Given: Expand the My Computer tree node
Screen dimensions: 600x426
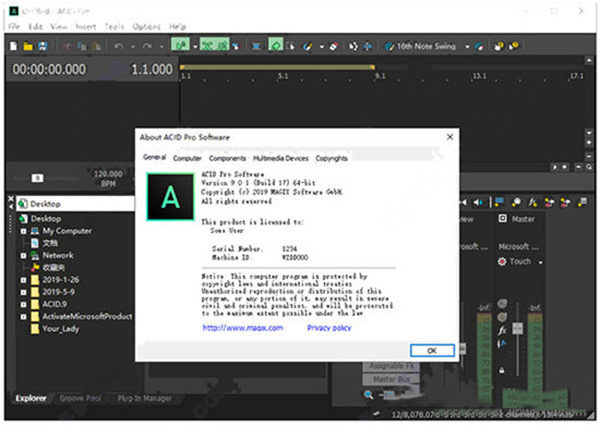Looking at the screenshot, I should coord(22,231).
